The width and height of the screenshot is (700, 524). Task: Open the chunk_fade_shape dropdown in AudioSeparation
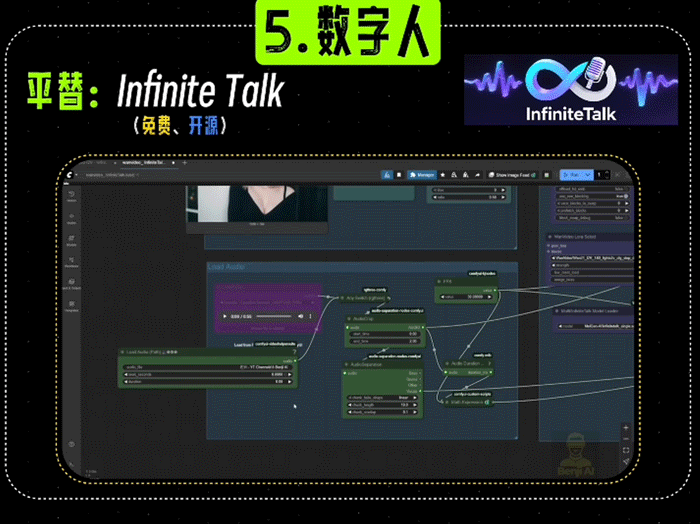click(383, 398)
